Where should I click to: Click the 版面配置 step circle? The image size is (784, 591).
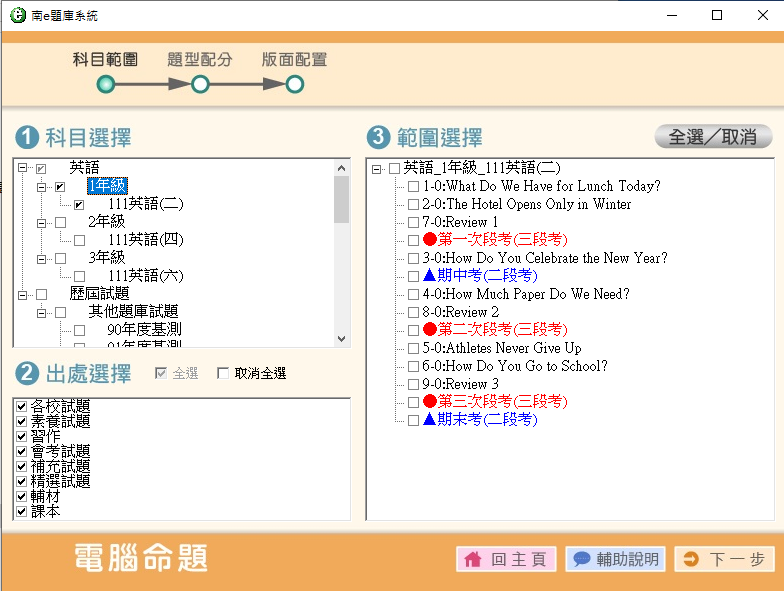point(294,85)
